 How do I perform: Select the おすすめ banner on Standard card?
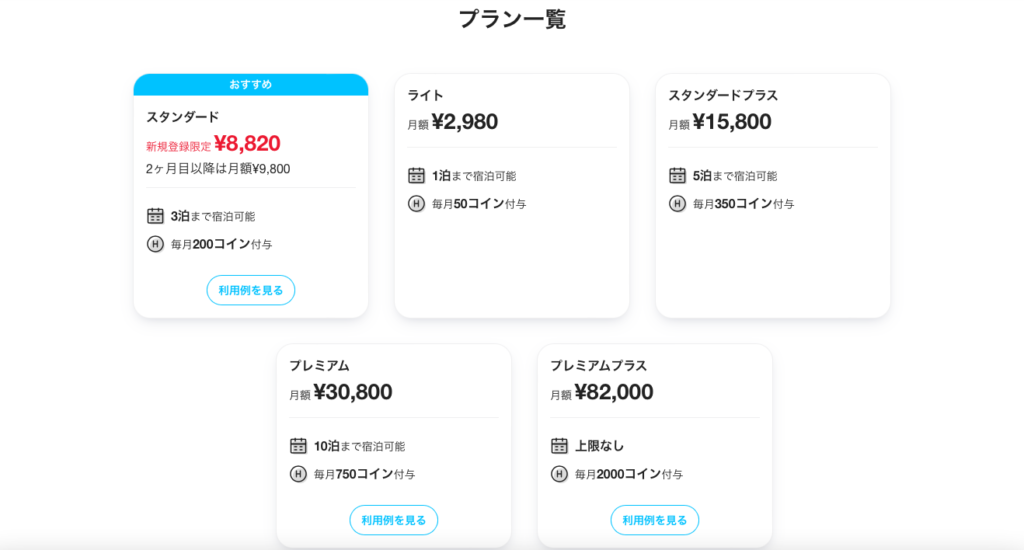click(x=251, y=84)
